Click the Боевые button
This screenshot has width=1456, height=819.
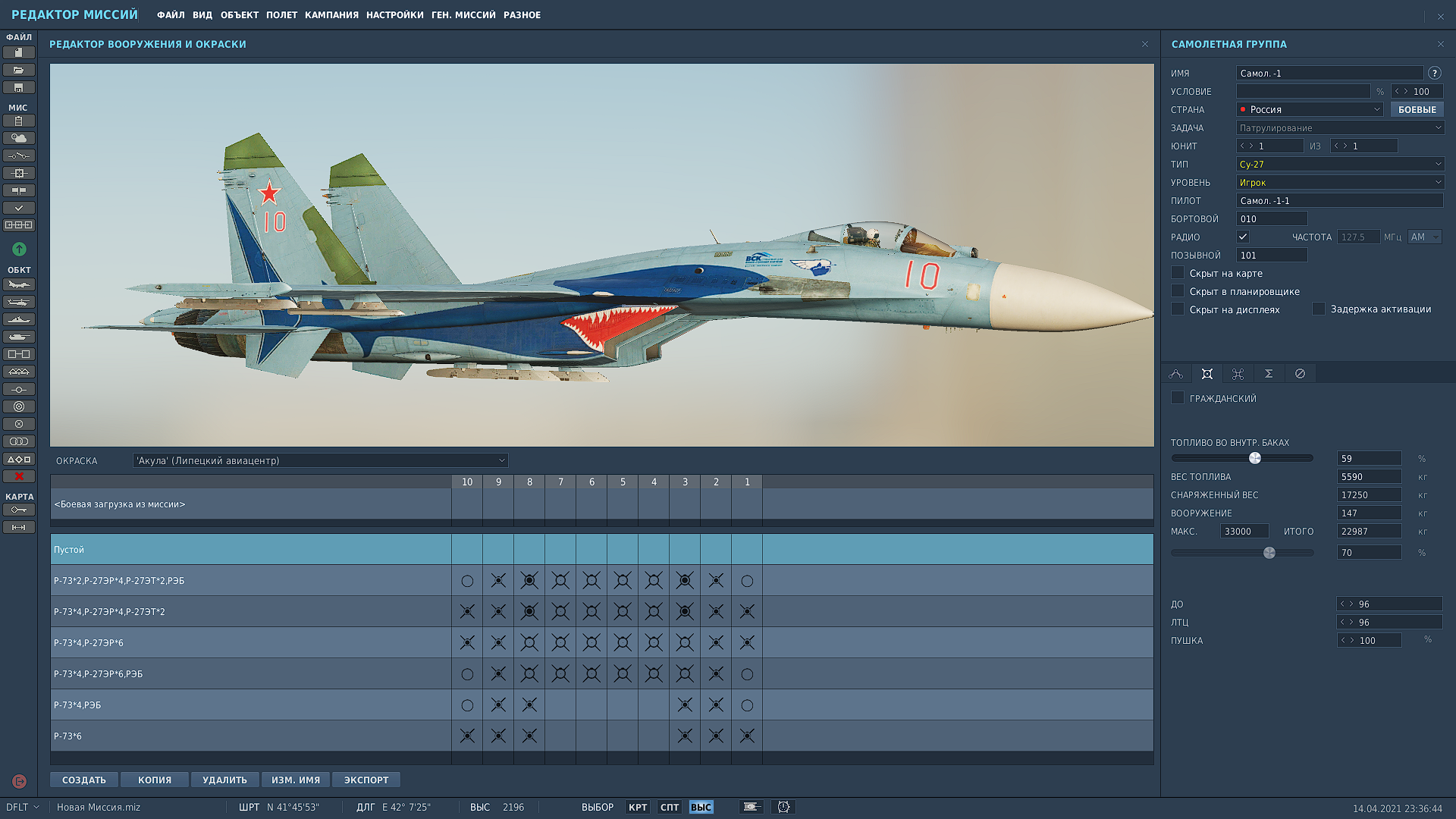point(1417,109)
